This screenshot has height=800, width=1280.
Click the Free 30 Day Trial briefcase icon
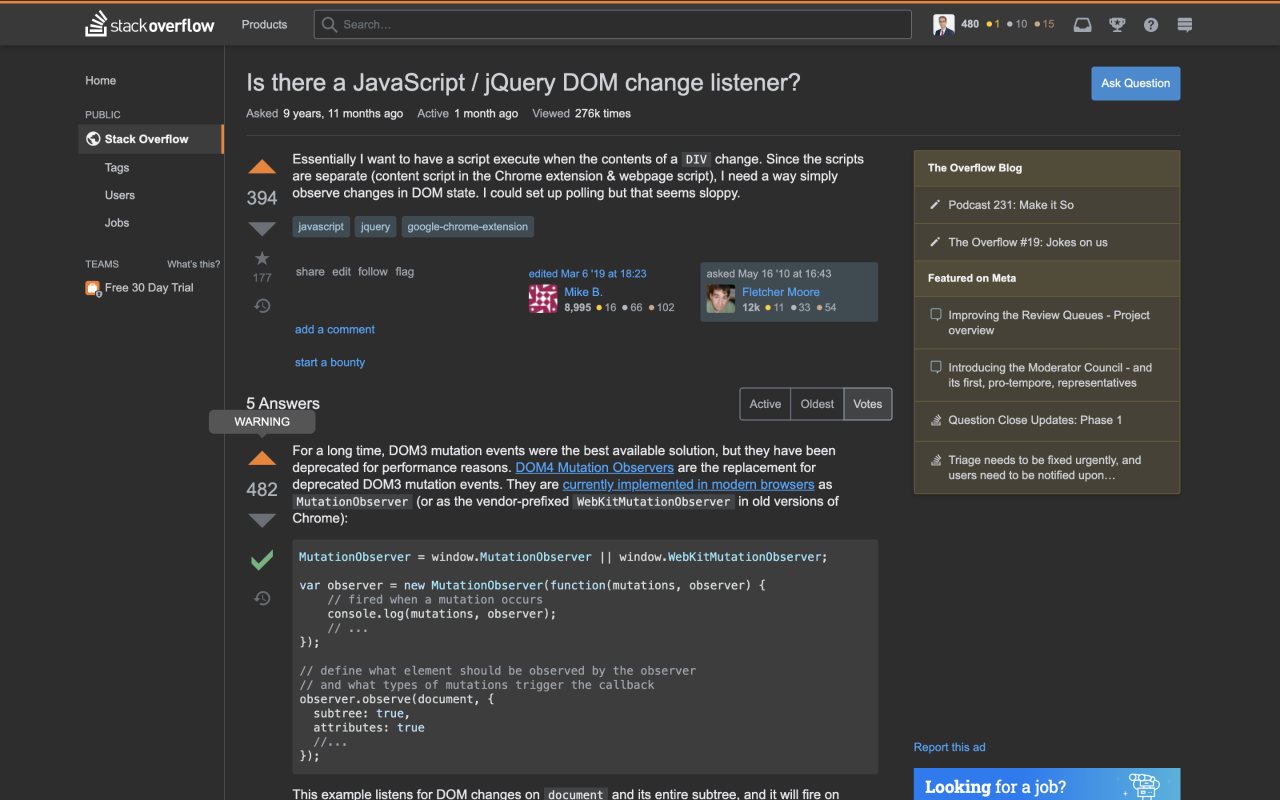coord(93,288)
